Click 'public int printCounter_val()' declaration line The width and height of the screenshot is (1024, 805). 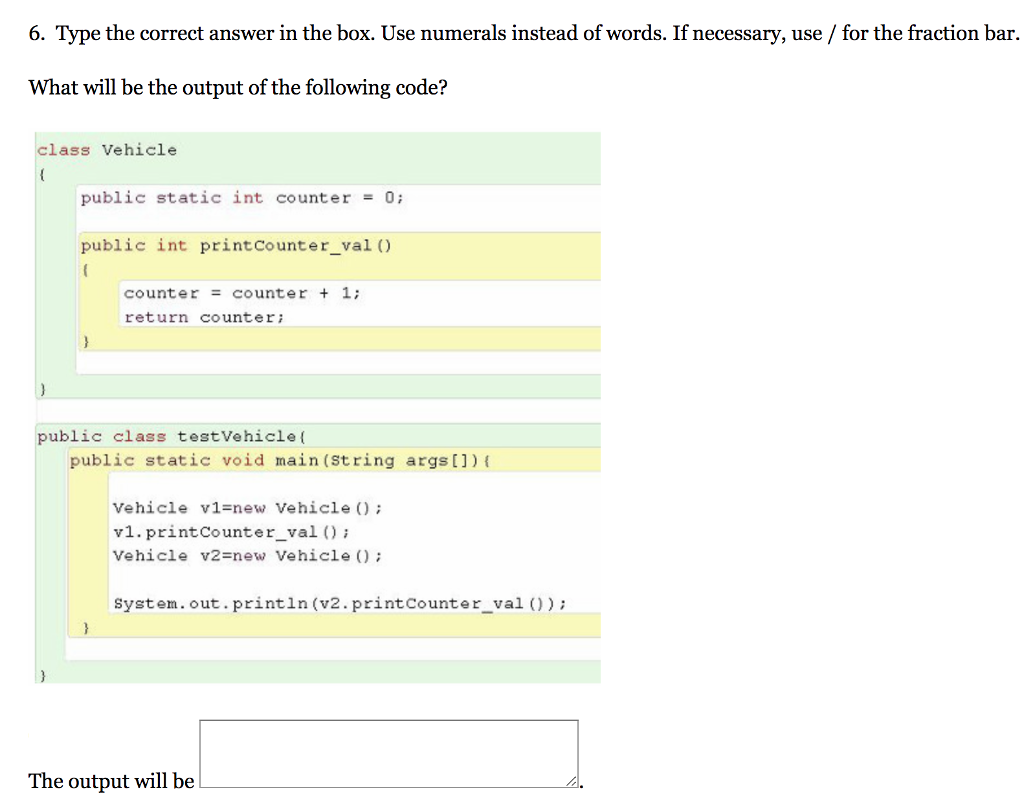click(236, 246)
